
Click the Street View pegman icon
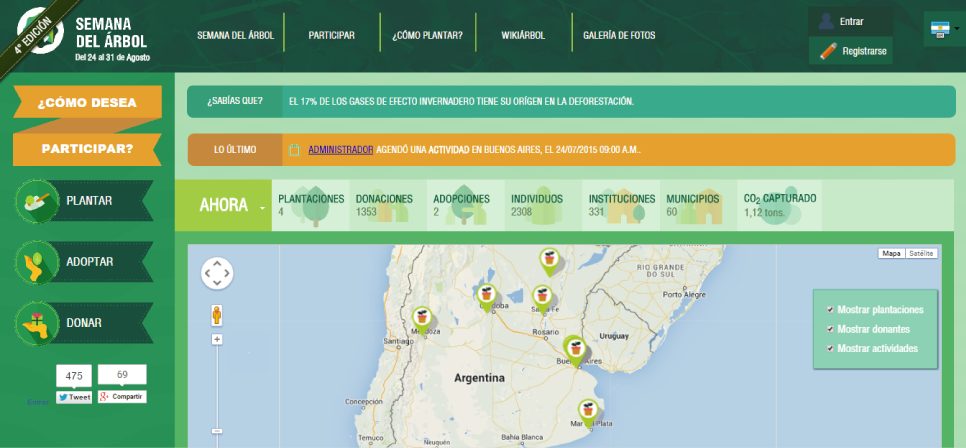[x=217, y=315]
